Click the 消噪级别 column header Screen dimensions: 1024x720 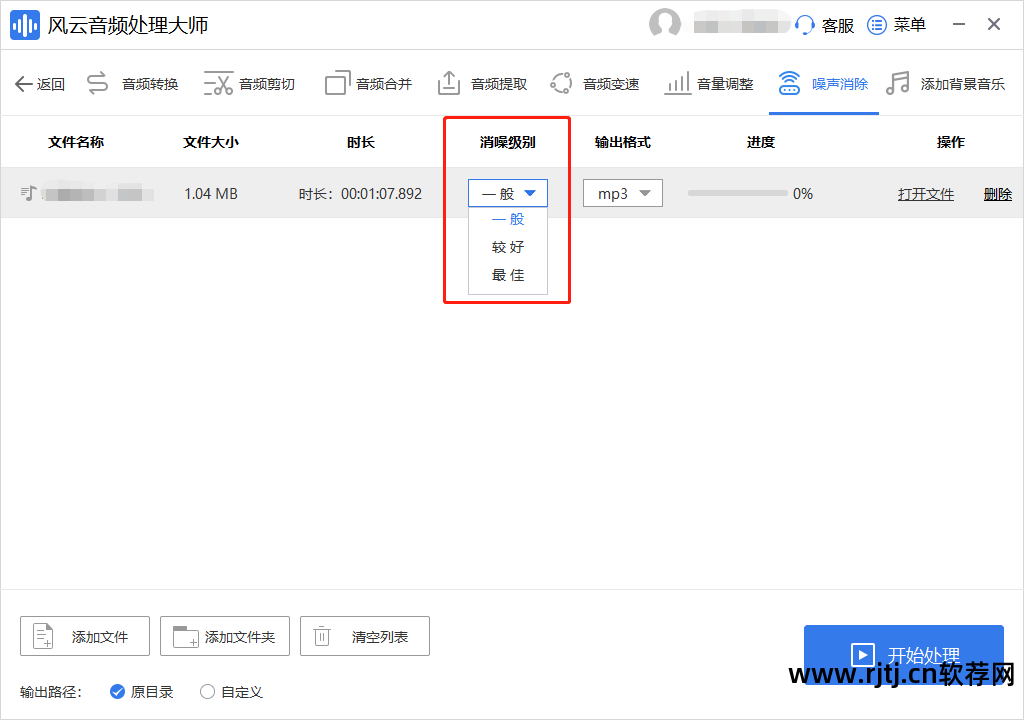click(507, 142)
